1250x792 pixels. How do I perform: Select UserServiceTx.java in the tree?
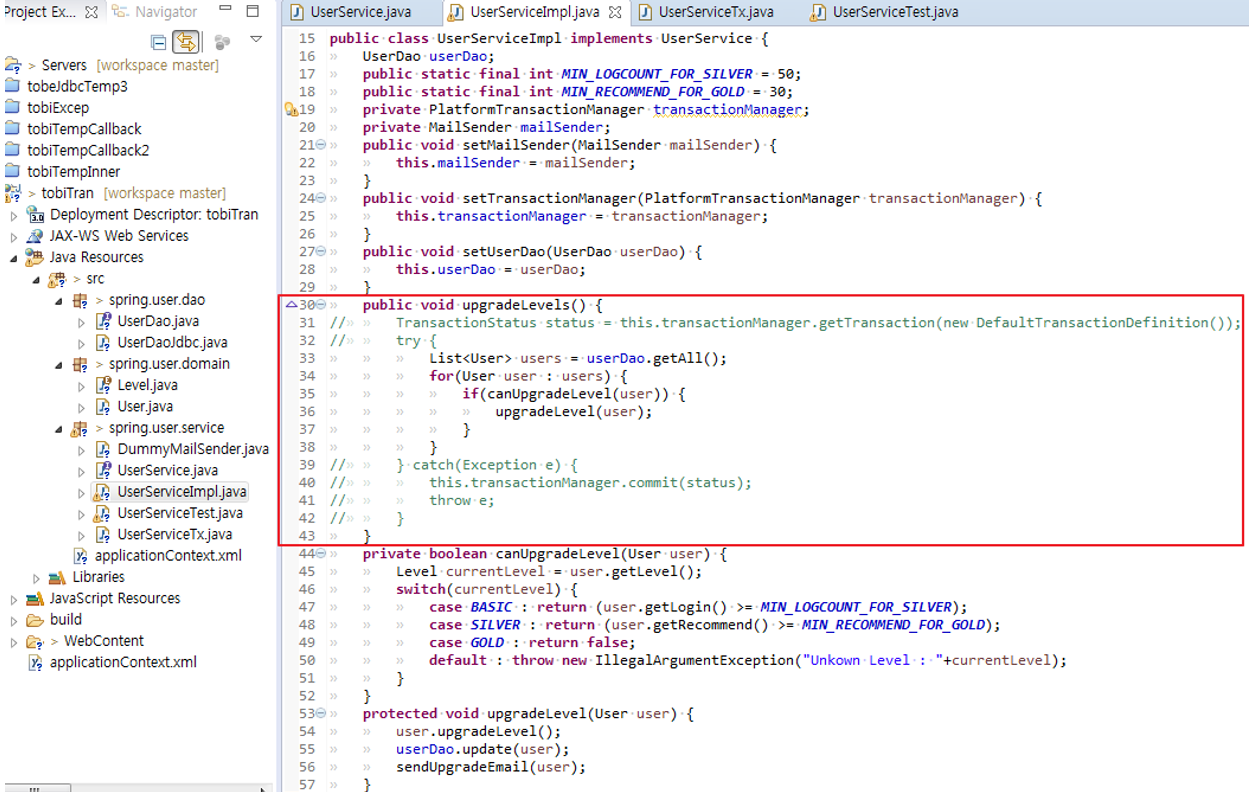point(174,534)
